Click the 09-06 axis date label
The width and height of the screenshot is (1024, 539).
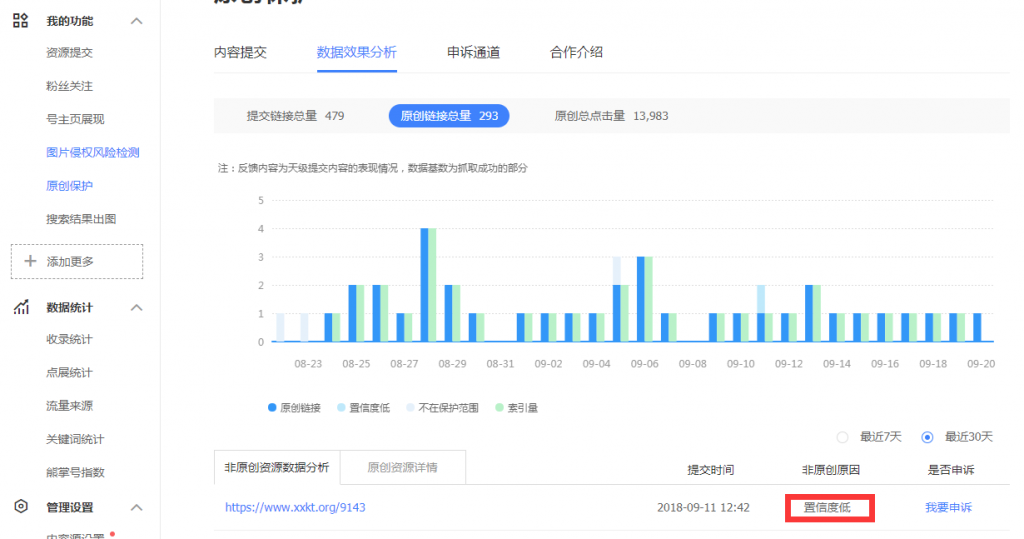(644, 364)
